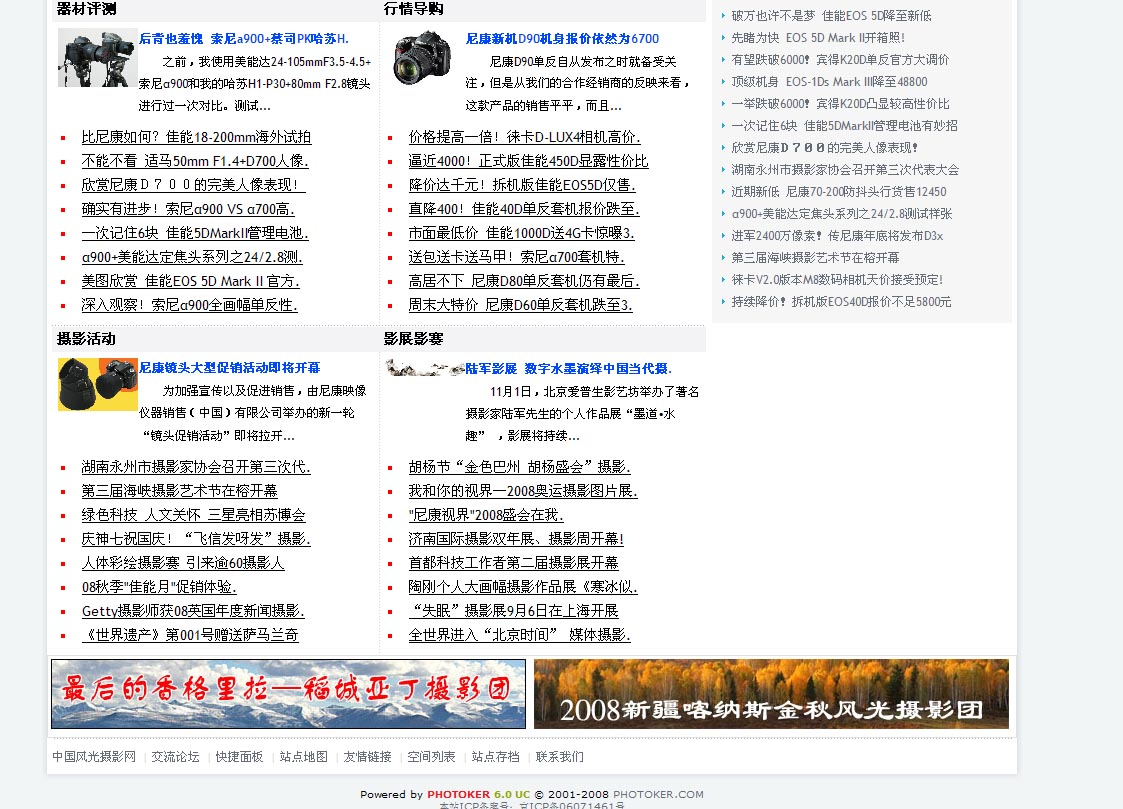Open sidebar link 有望跌破6000 宾得K20D单反官方大调价

click(839, 60)
